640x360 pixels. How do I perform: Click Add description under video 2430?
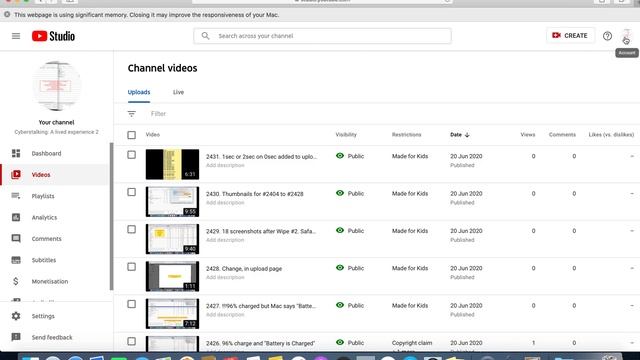click(x=225, y=203)
